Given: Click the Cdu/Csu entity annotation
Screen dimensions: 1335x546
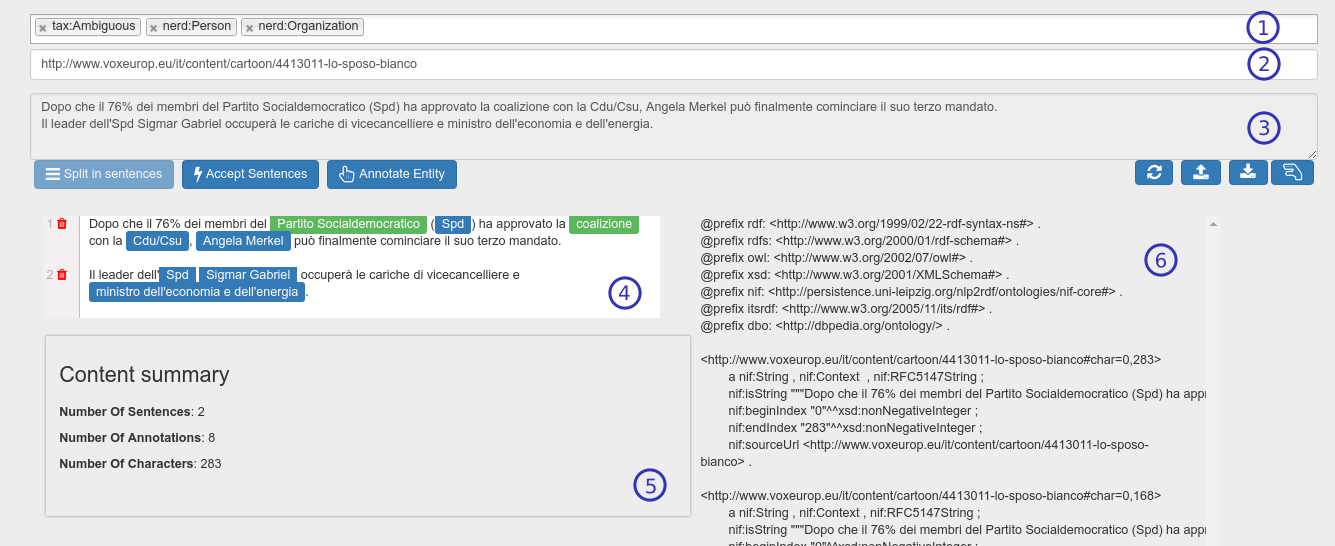Looking at the screenshot, I should pos(157,241).
